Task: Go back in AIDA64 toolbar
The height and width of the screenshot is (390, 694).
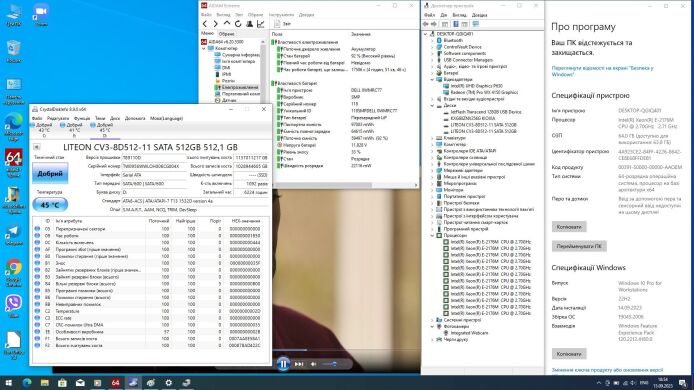Action: pos(204,24)
